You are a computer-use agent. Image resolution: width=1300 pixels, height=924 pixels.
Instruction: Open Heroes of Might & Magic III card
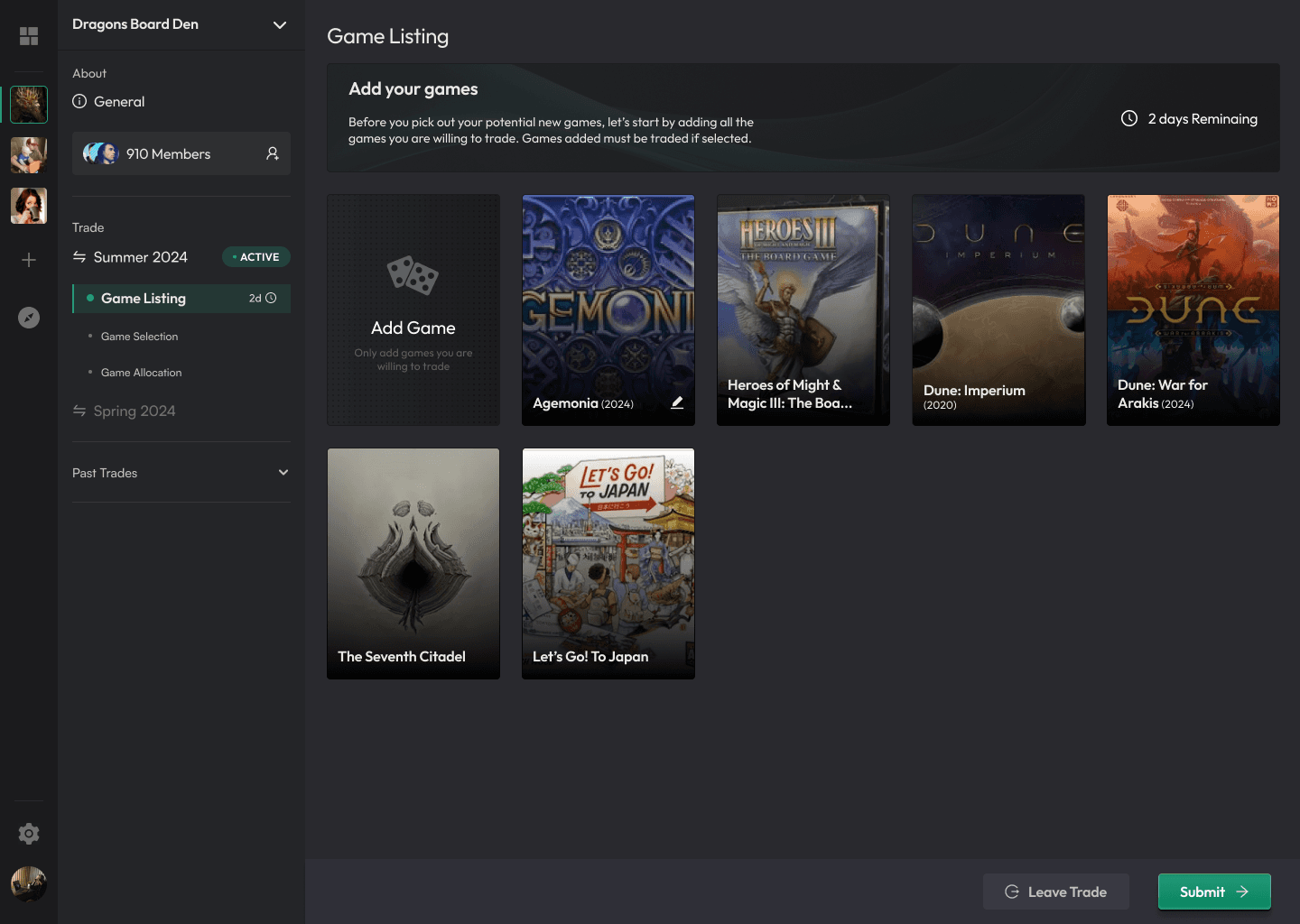tap(803, 310)
